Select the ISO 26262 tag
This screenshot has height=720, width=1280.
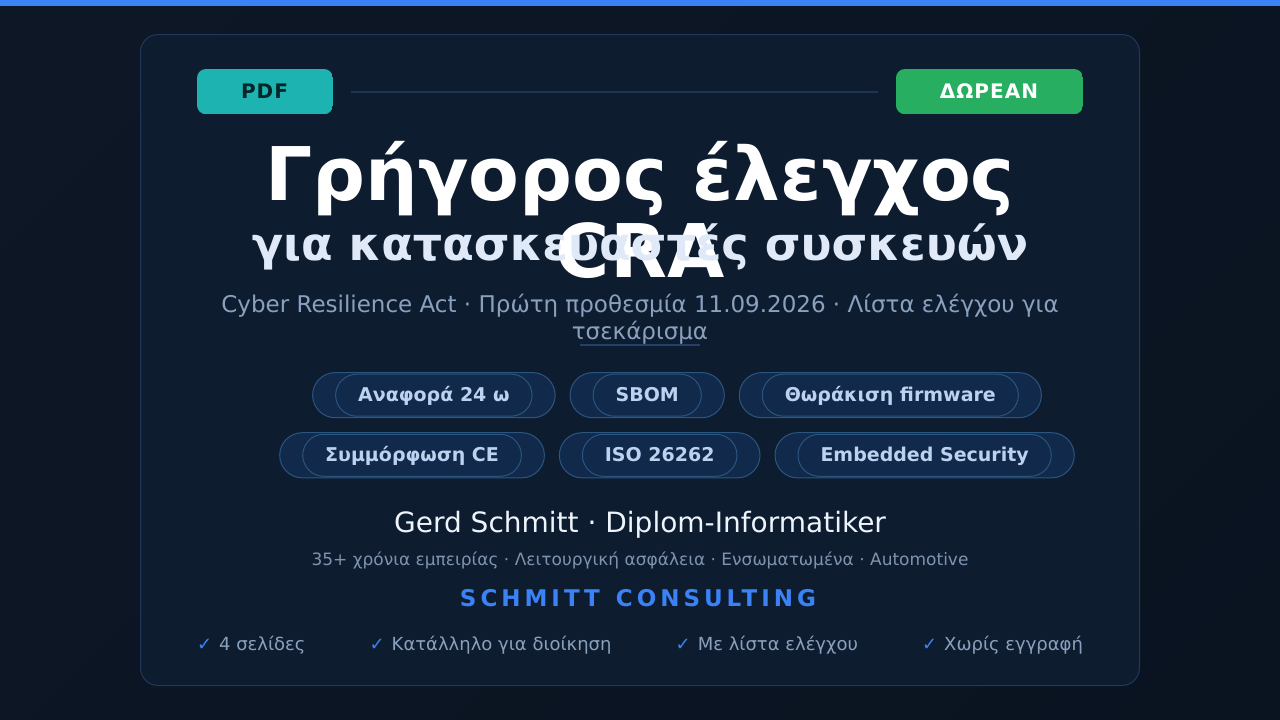(x=659, y=455)
